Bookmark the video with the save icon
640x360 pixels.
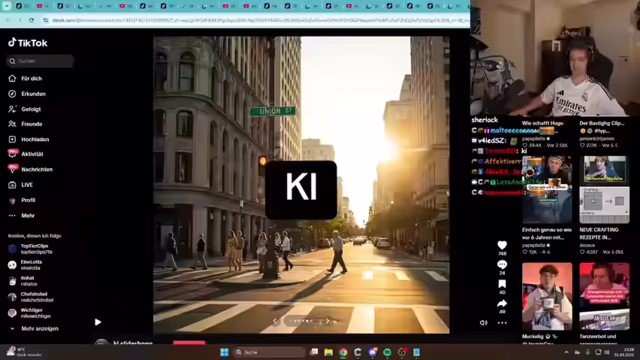coord(502,284)
